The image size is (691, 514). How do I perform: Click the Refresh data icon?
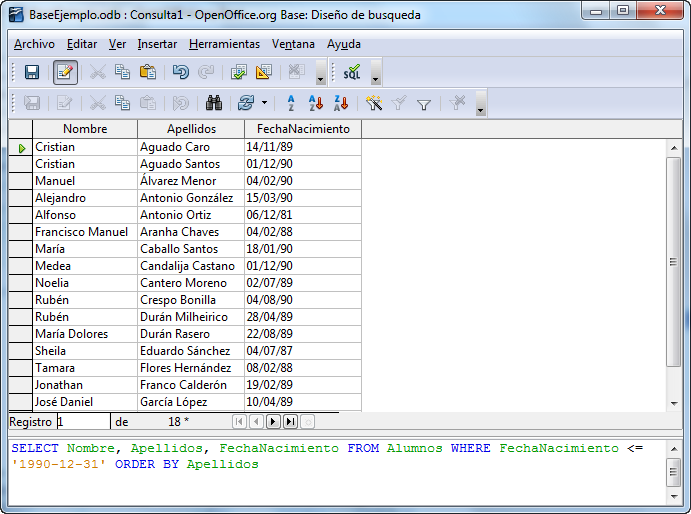click(246, 103)
